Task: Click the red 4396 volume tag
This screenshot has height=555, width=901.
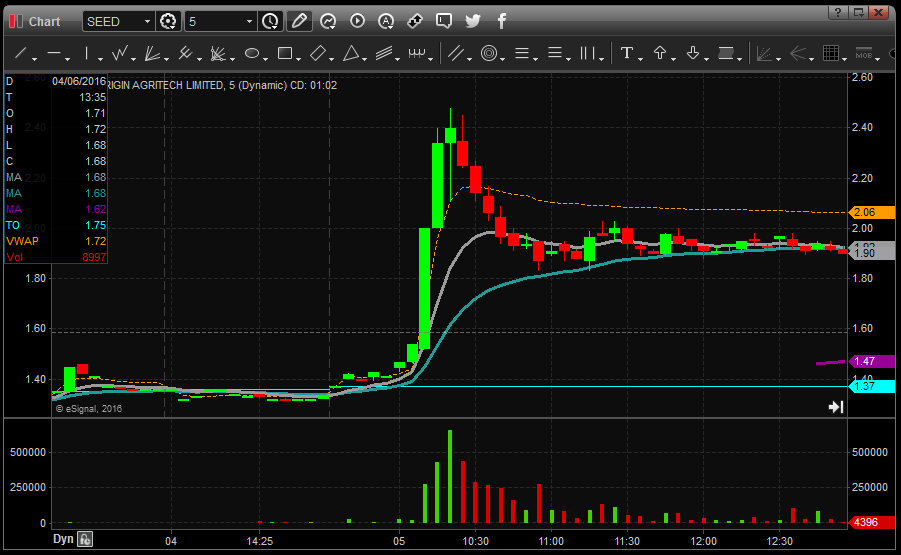Action: point(872,522)
